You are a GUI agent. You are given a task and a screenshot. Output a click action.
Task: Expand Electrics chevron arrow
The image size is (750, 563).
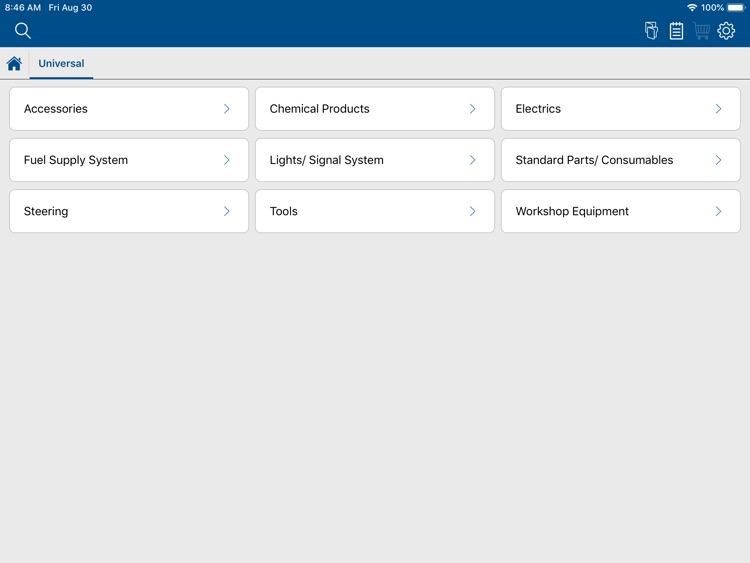[x=718, y=109]
